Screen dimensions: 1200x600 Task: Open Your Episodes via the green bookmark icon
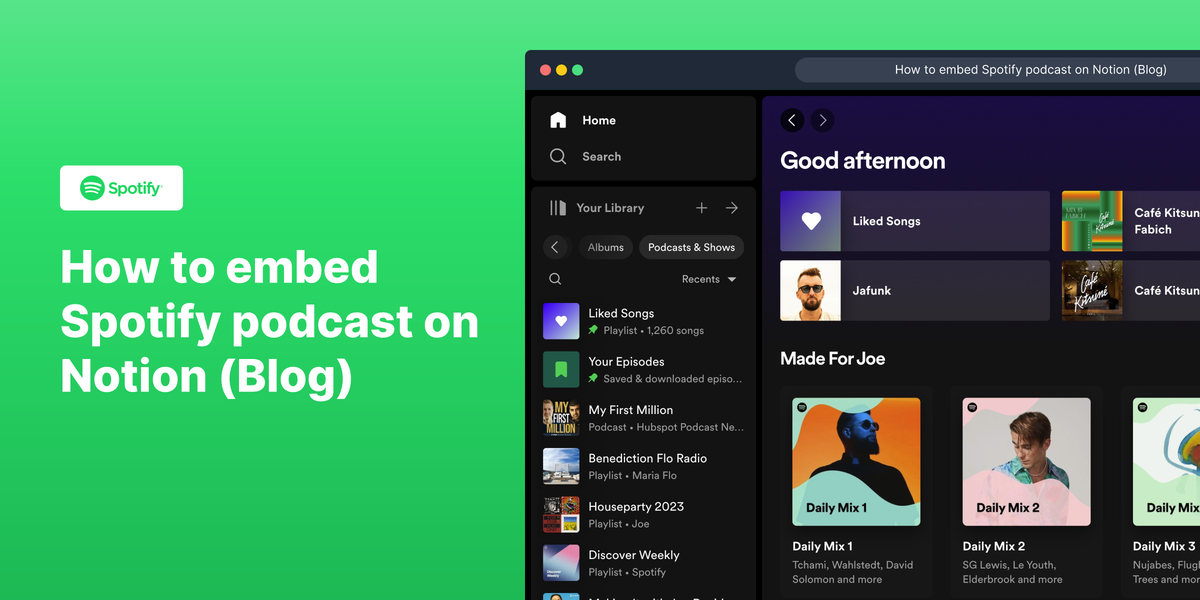(561, 369)
